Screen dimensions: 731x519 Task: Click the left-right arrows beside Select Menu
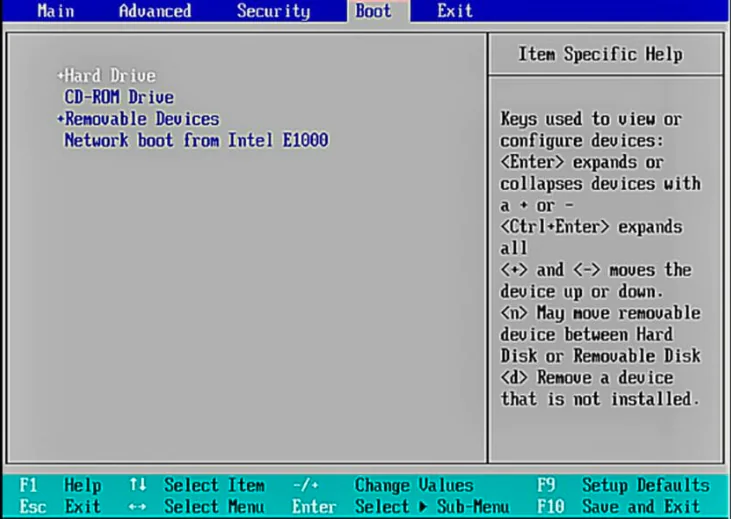pos(138,507)
